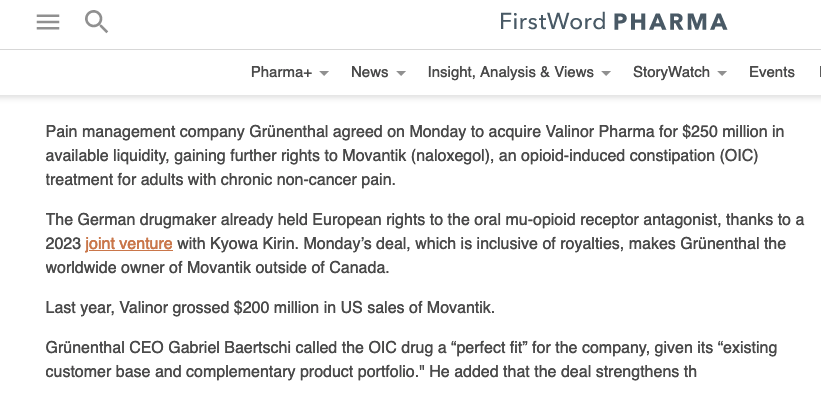Click the paragraph quoting CEO Gabriel Baertschi
Image resolution: width=821 pixels, height=400 pixels.
(400, 360)
